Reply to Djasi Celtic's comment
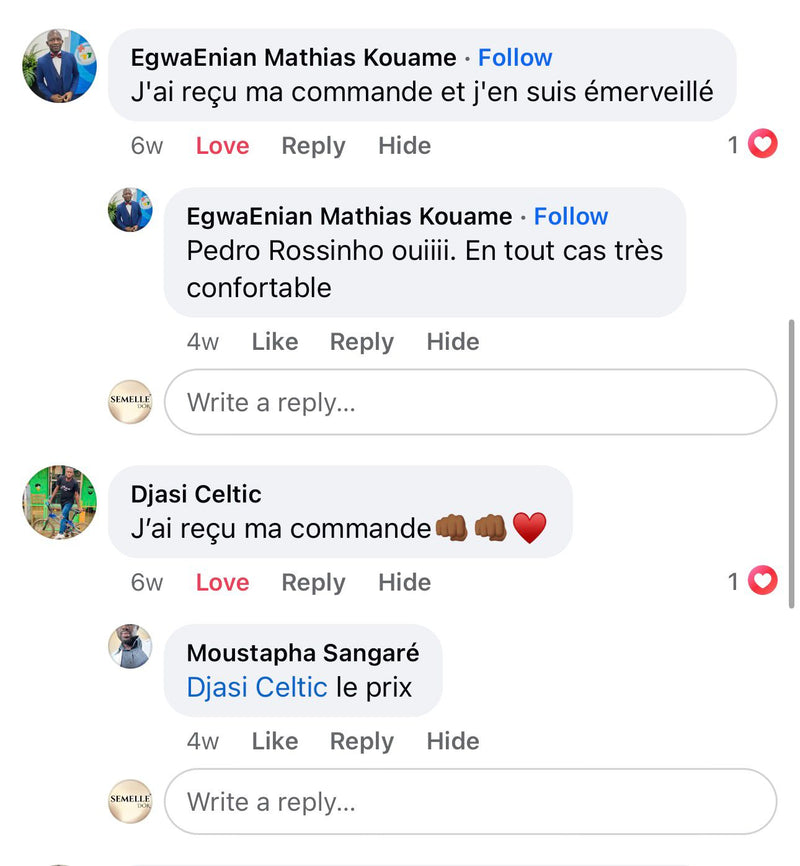800x866 pixels. point(313,582)
